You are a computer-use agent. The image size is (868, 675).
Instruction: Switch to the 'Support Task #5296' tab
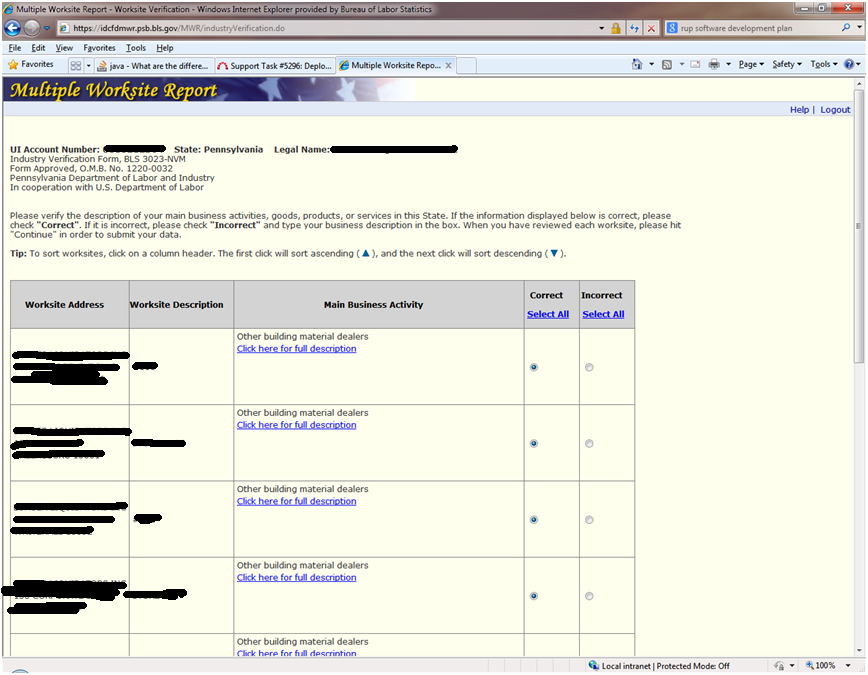[x=275, y=66]
